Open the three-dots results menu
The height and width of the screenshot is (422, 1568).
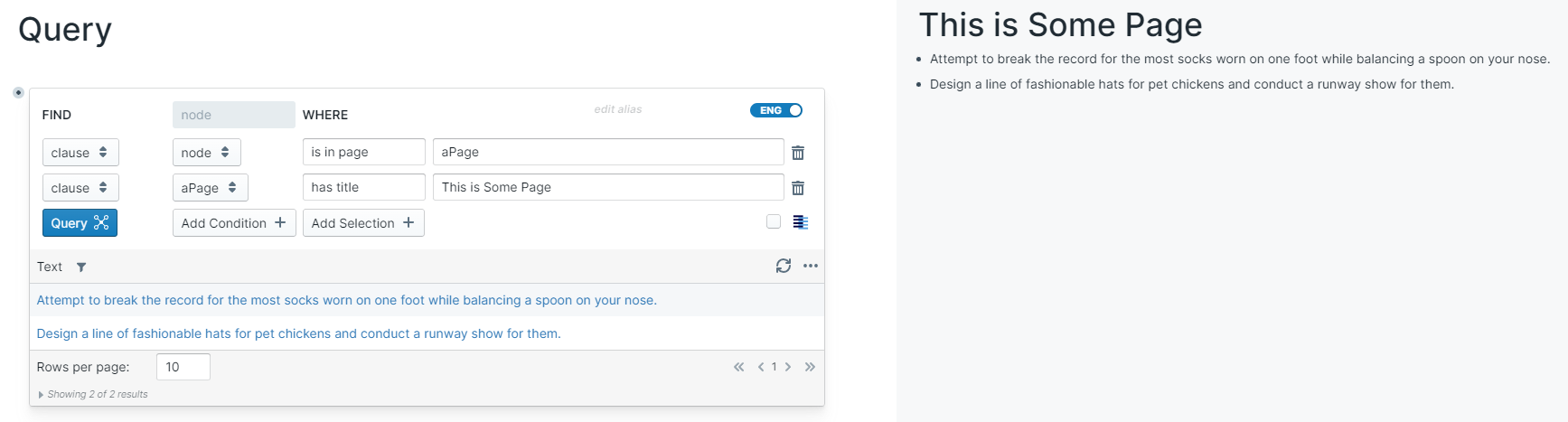click(811, 266)
